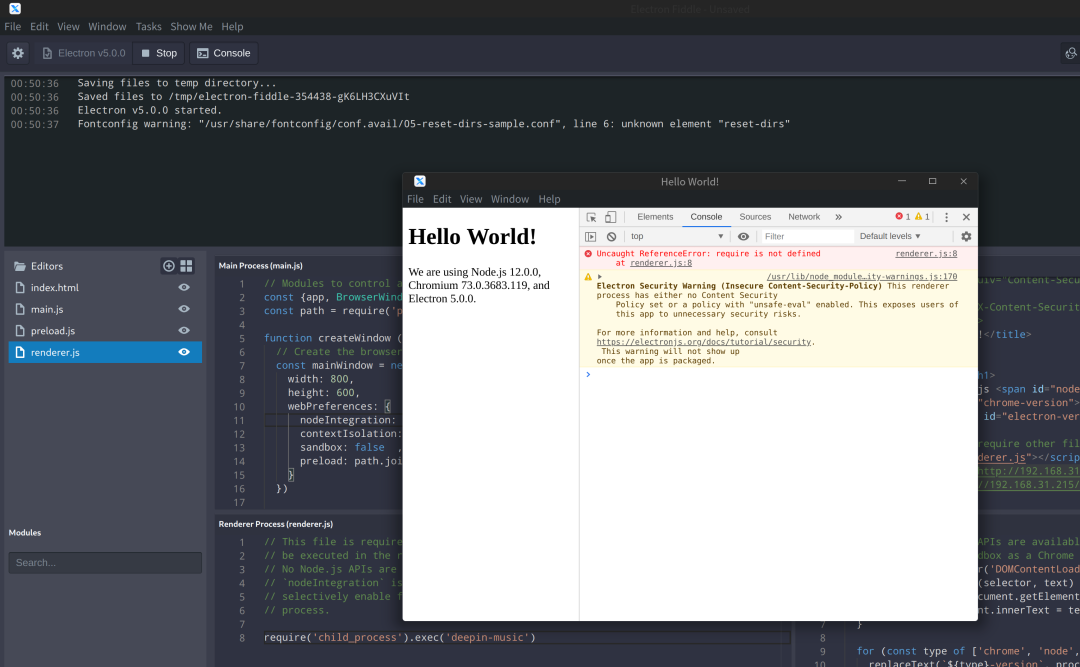Toggle visibility of renderer.js editor
Screen dimensions: 1080x667
click(x=184, y=352)
